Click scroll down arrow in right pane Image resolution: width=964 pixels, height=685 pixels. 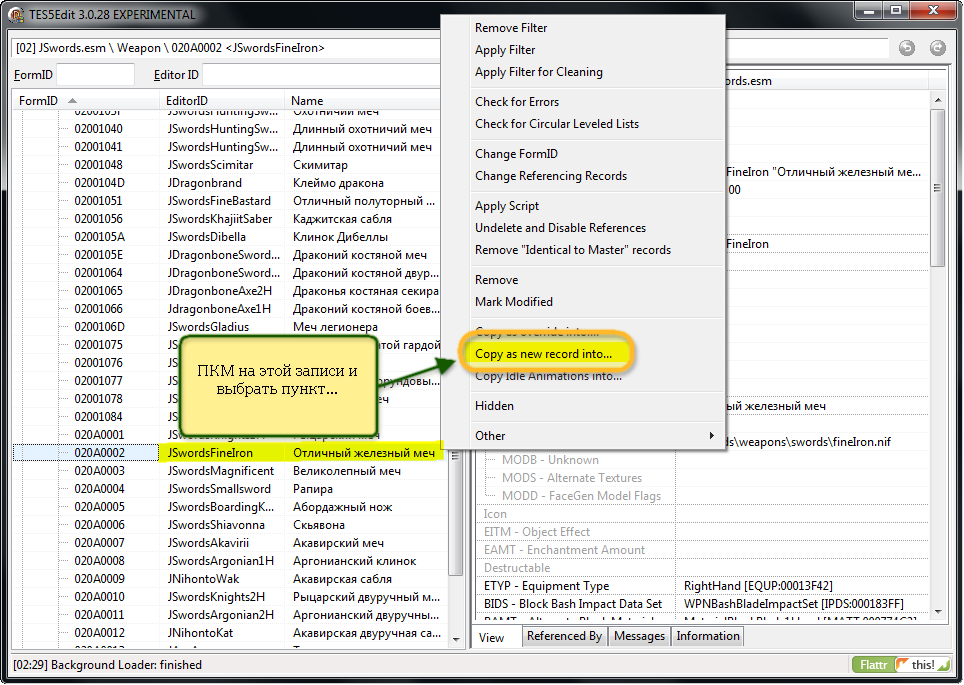[938, 611]
